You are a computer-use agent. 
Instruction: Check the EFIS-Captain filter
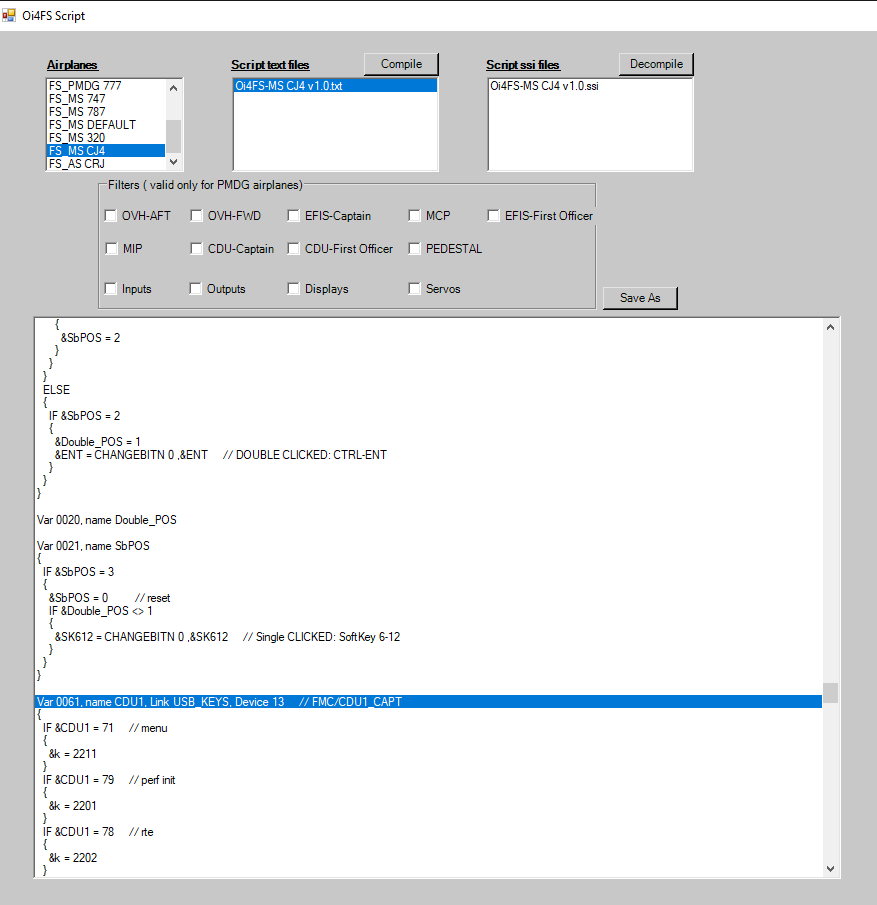pos(293,215)
